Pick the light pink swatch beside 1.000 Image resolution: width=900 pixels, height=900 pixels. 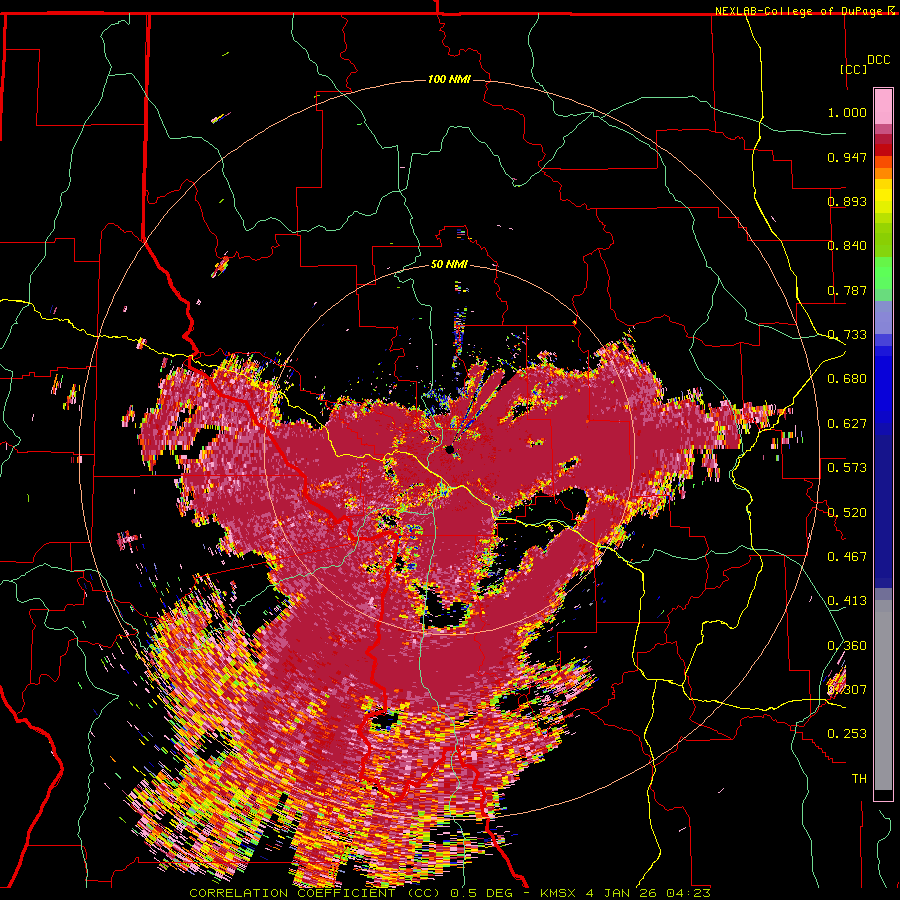(x=883, y=107)
